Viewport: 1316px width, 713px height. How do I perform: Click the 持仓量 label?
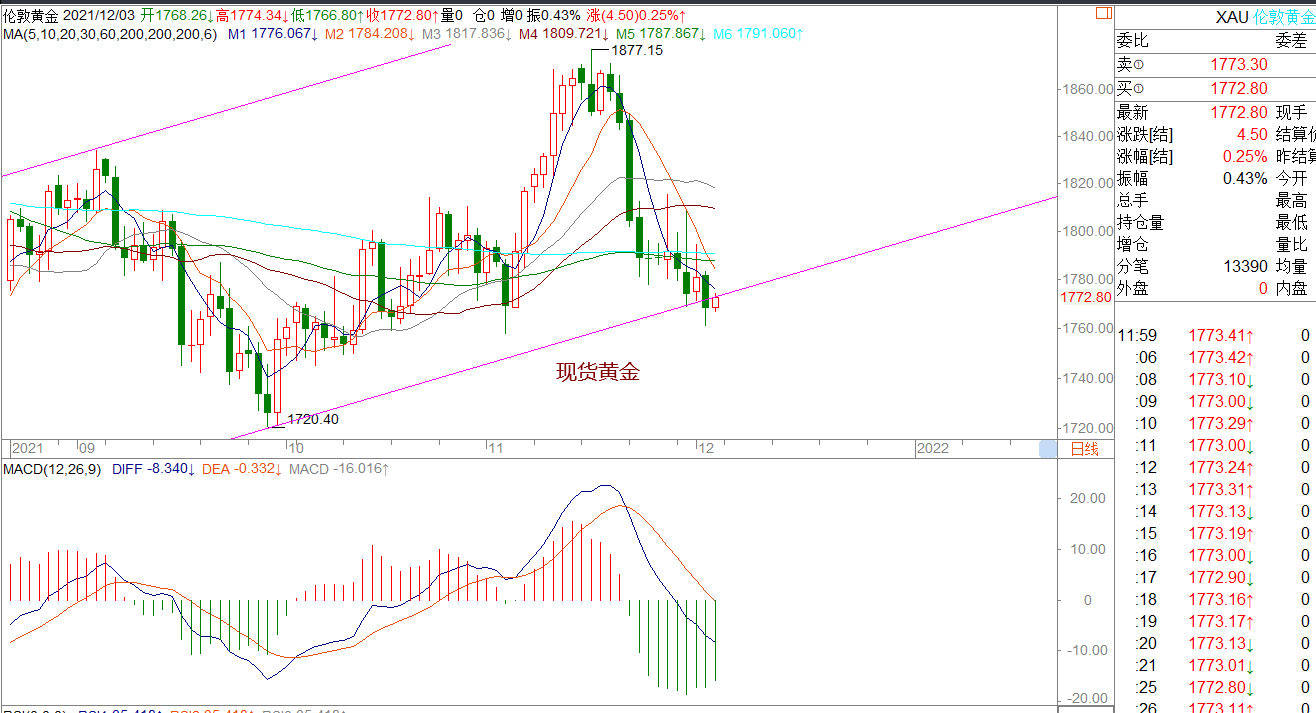coord(1141,222)
